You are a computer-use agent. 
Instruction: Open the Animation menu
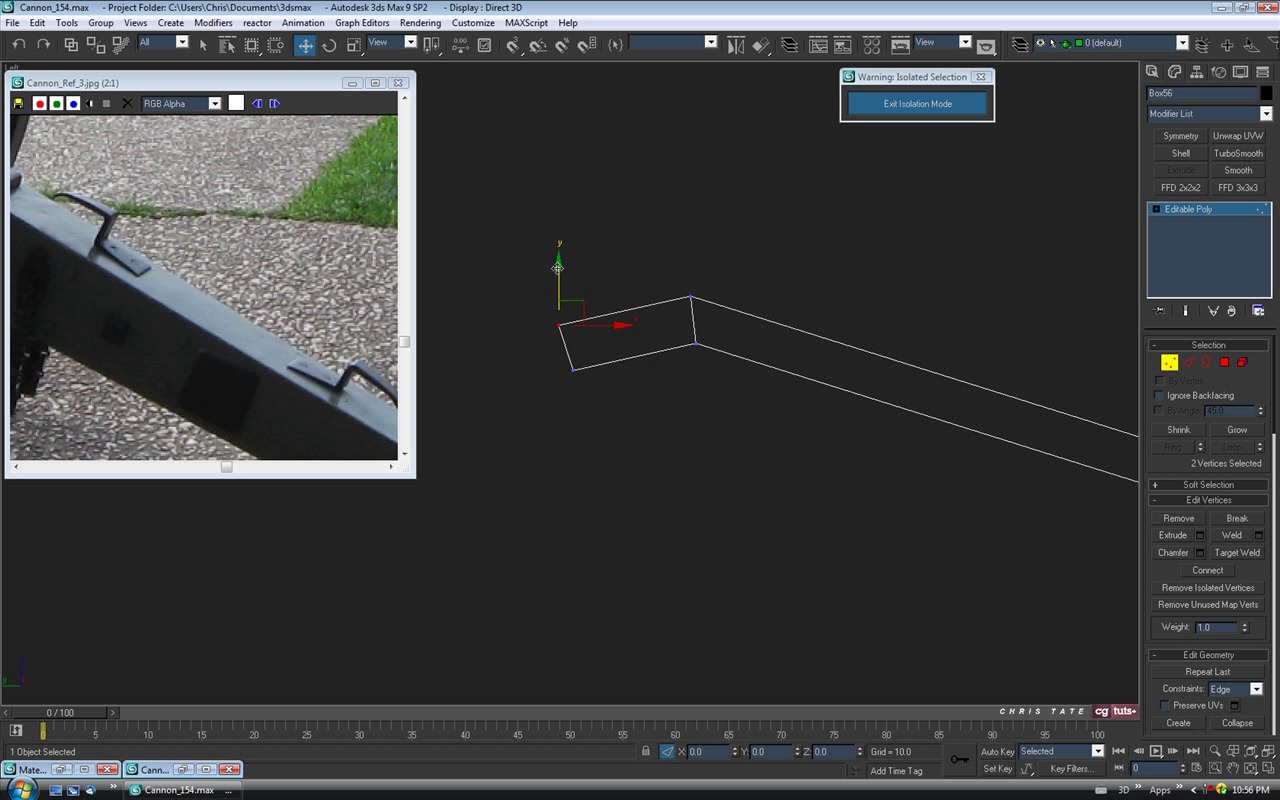(303, 22)
